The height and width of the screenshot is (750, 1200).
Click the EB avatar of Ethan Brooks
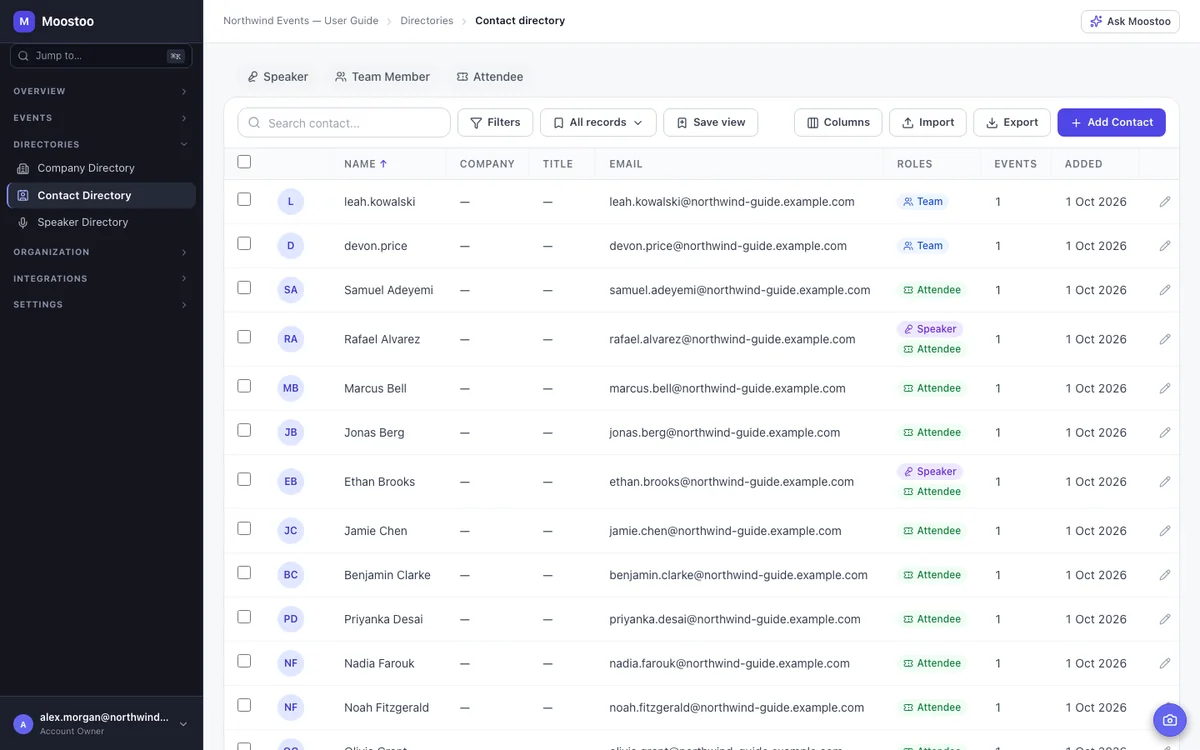pos(290,482)
